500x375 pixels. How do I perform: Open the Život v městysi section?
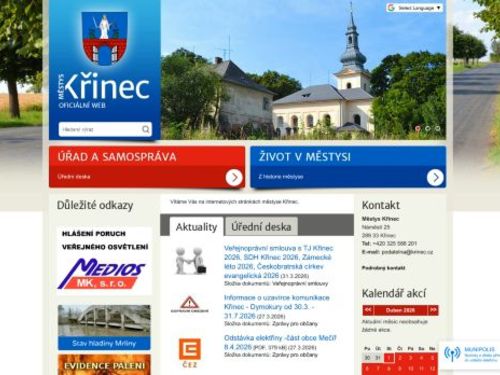coord(305,157)
